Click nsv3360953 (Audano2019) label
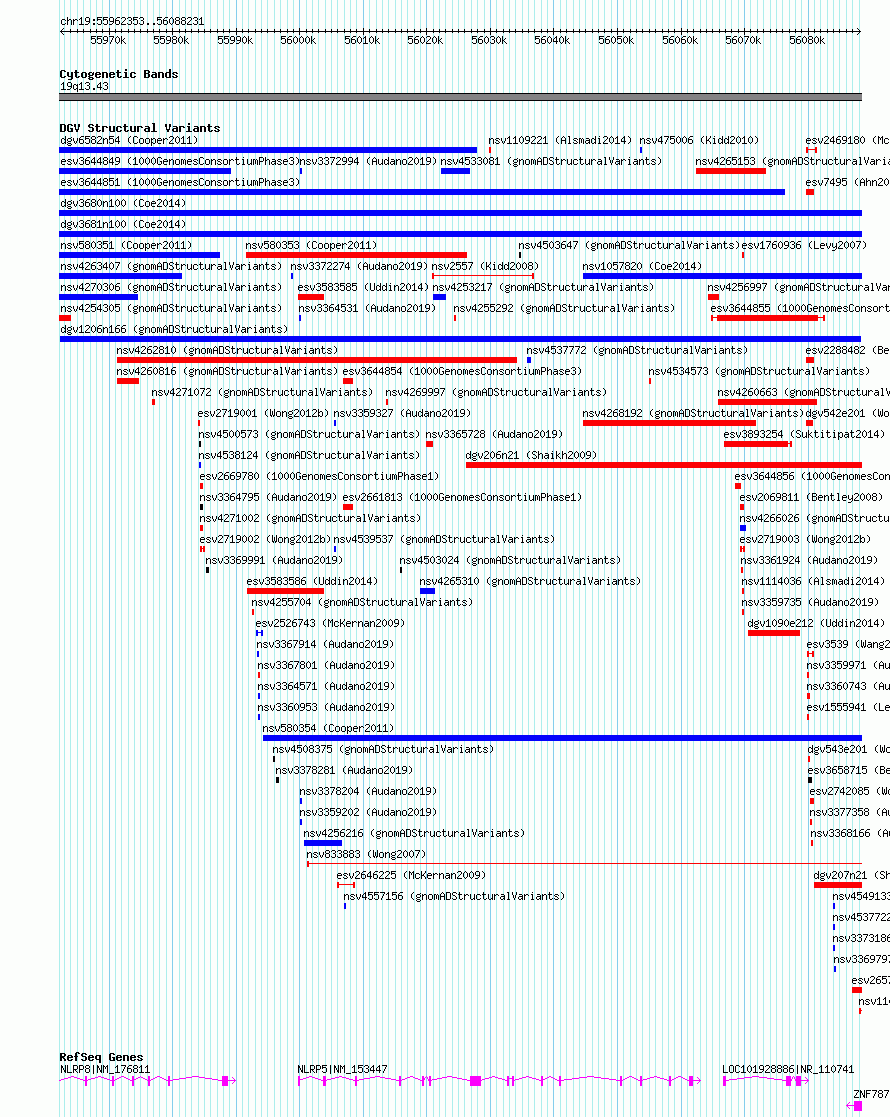 click(326, 707)
